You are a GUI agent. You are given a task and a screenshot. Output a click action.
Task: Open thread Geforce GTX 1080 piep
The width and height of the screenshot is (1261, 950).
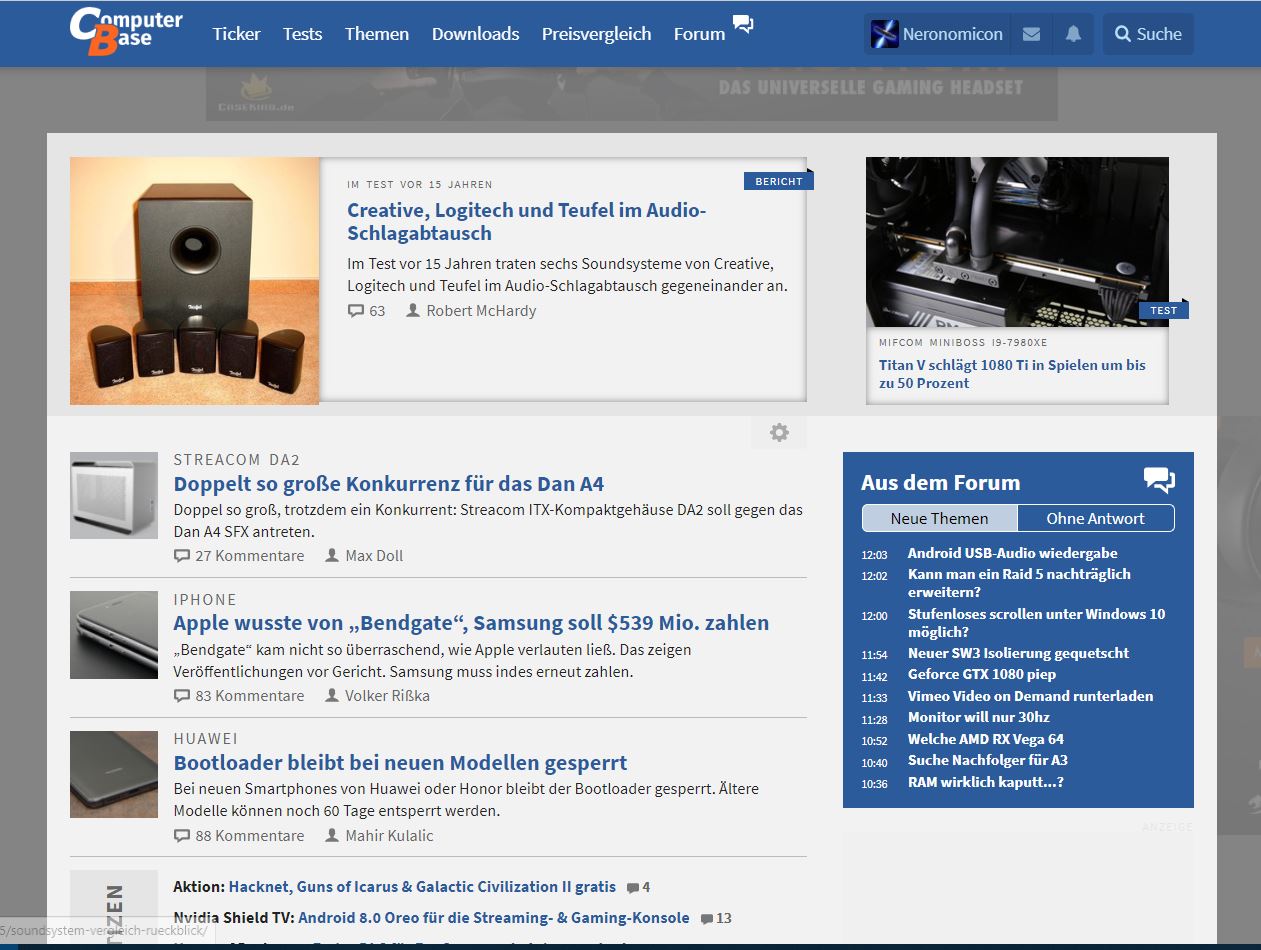coord(982,675)
